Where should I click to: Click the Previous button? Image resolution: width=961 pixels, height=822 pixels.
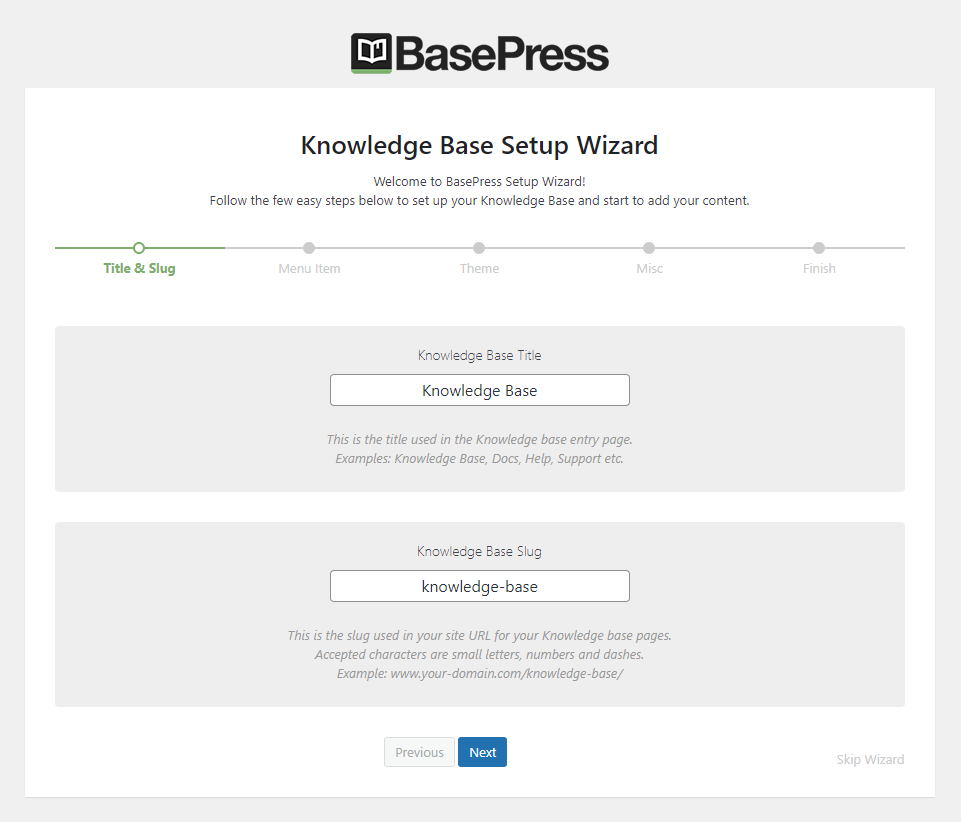(419, 752)
